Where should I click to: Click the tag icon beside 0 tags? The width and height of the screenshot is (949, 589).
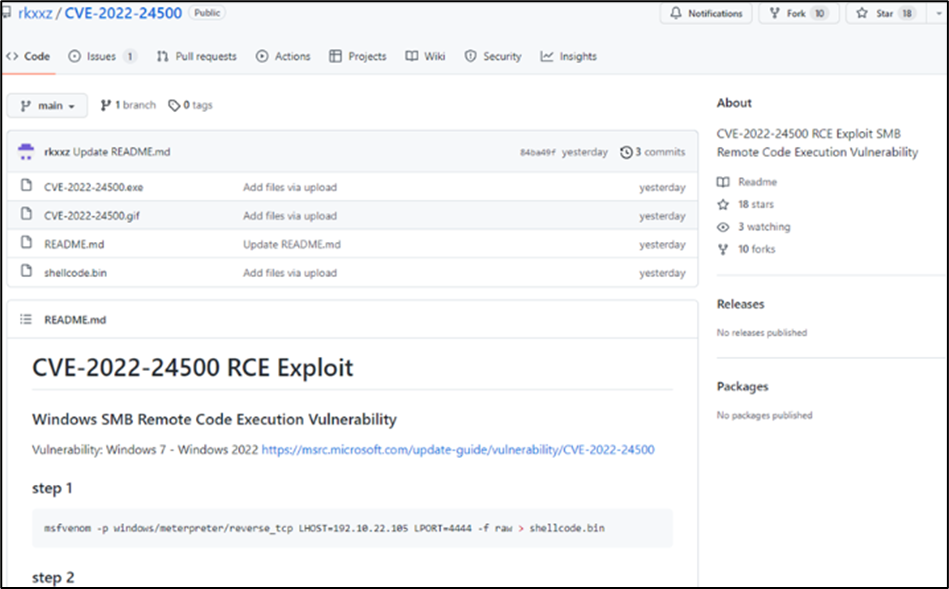tap(174, 106)
